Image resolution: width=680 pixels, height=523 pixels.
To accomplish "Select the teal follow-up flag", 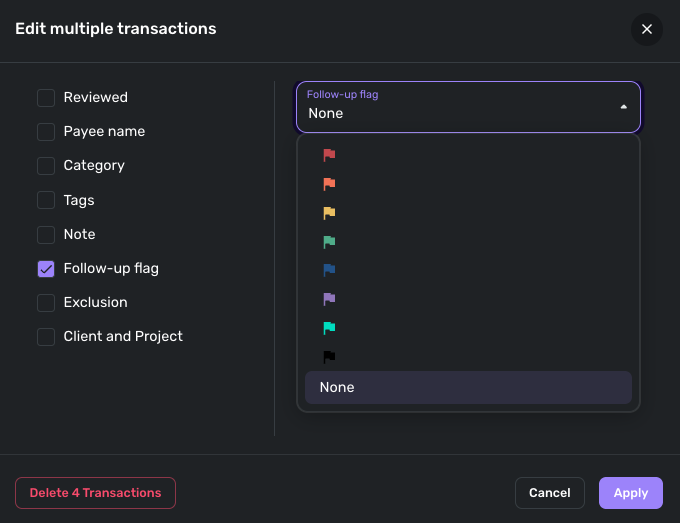I will coord(329,328).
